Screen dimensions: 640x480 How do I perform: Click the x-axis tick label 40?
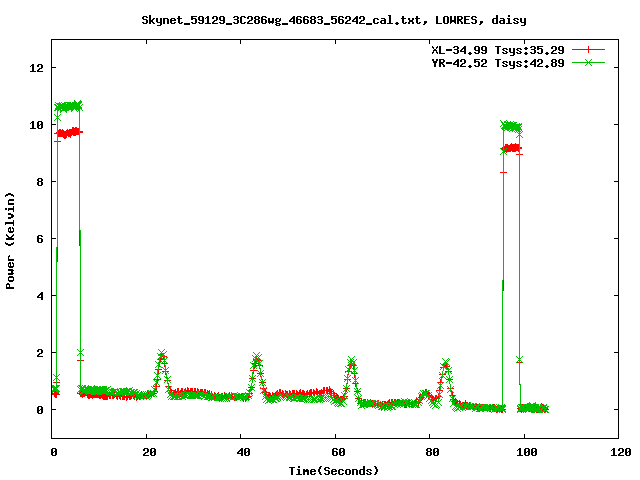tap(243, 452)
